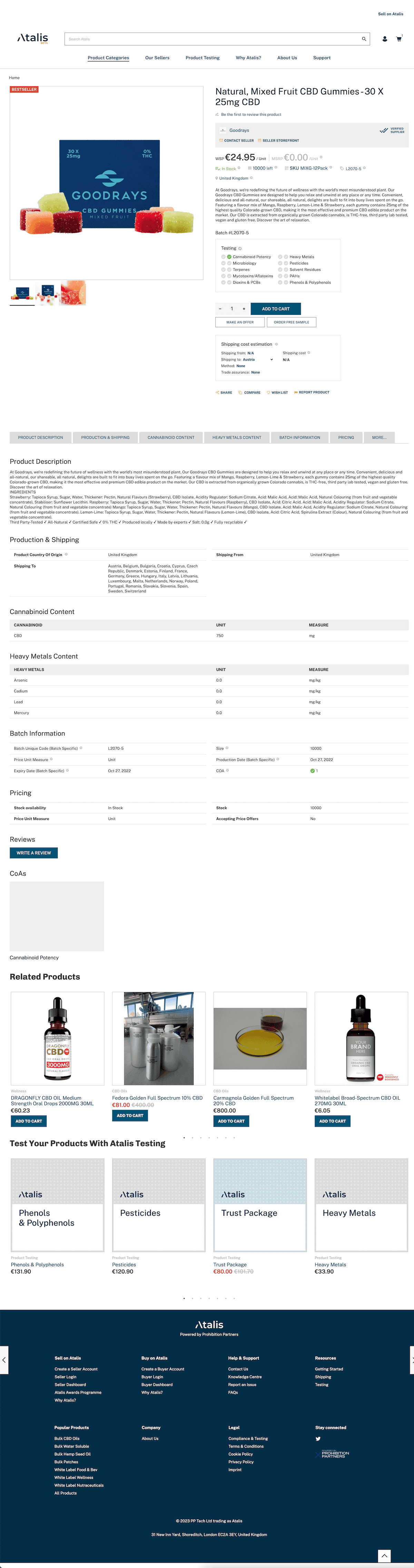Screen dimensions: 414x1568
Task: Open the Shipping to Austria dropdown
Action: pos(258,360)
